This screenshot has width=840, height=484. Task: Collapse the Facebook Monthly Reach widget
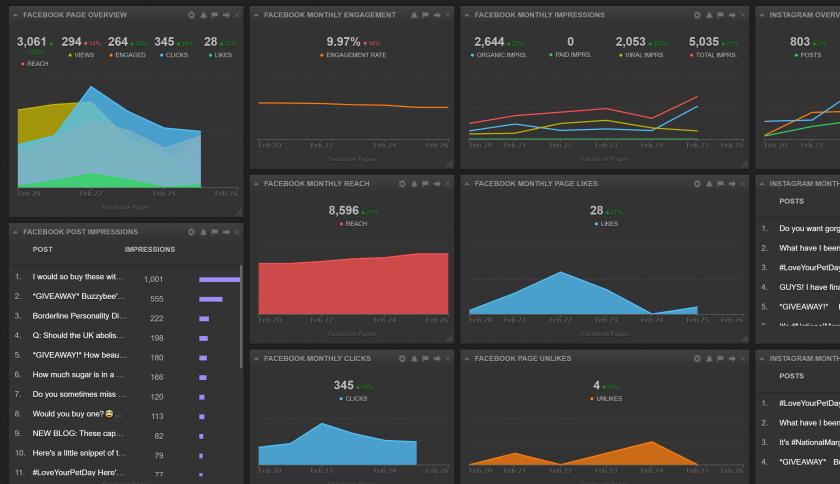(x=256, y=184)
